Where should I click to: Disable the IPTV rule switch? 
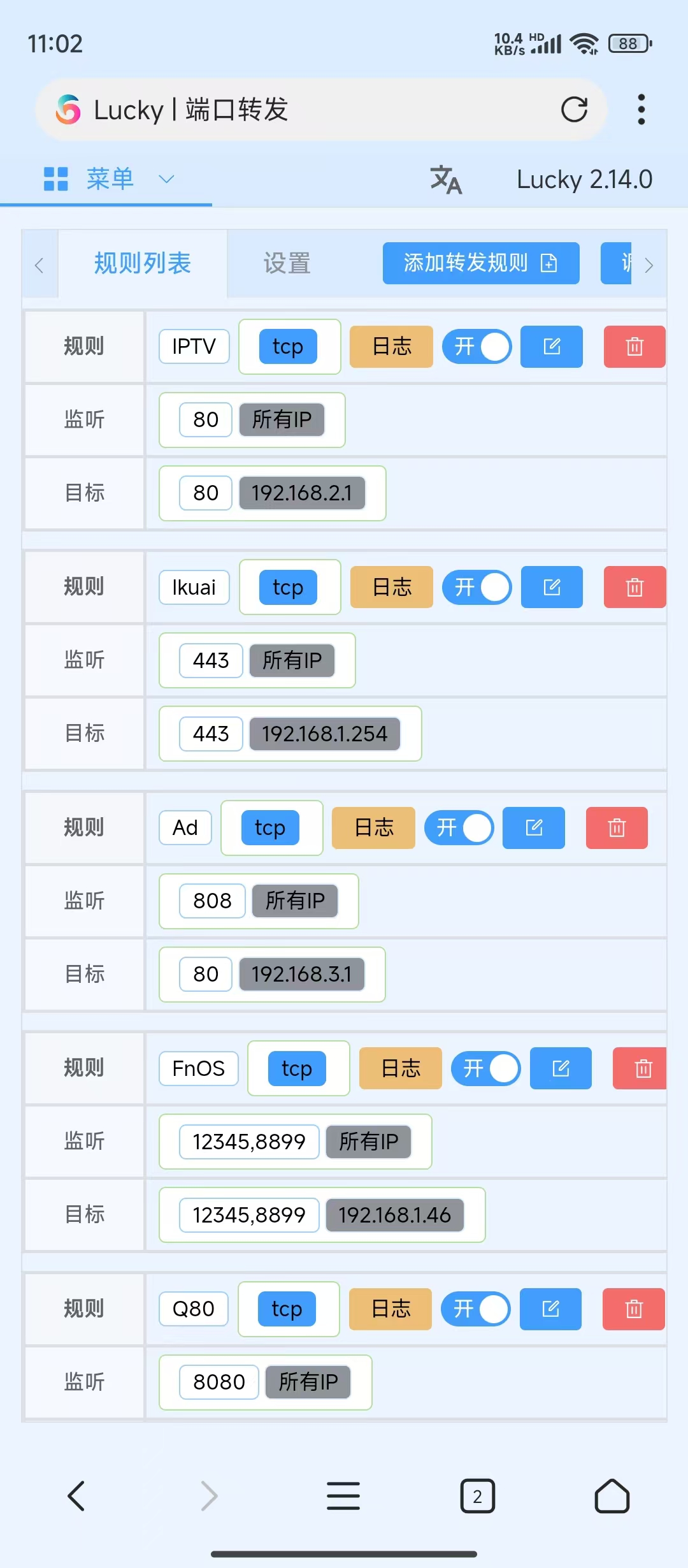[x=477, y=347]
